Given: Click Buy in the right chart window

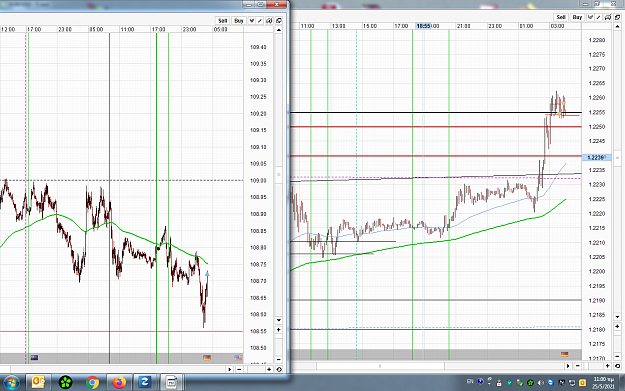Looking at the screenshot, I should click(x=577, y=17).
